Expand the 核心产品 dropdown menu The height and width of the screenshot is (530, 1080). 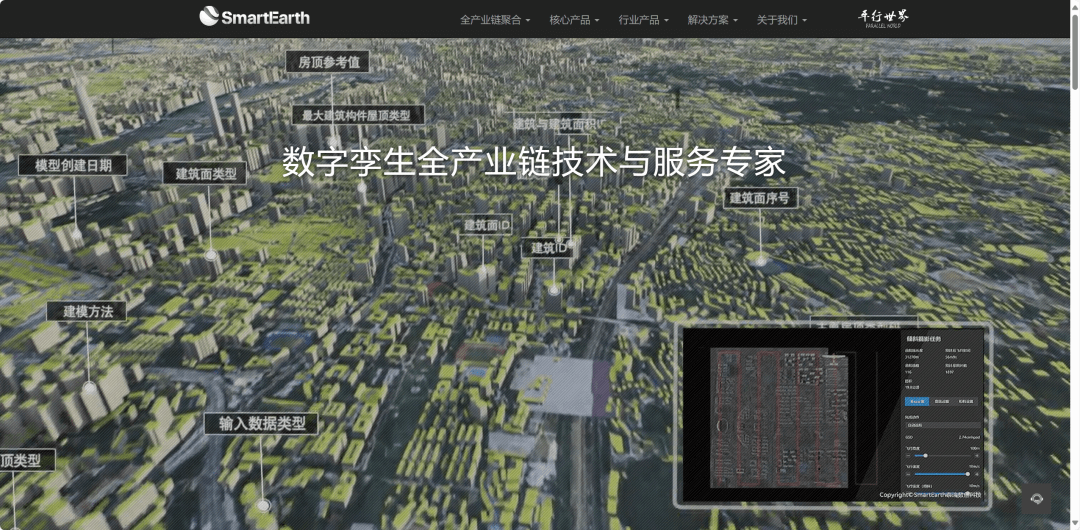coord(574,20)
